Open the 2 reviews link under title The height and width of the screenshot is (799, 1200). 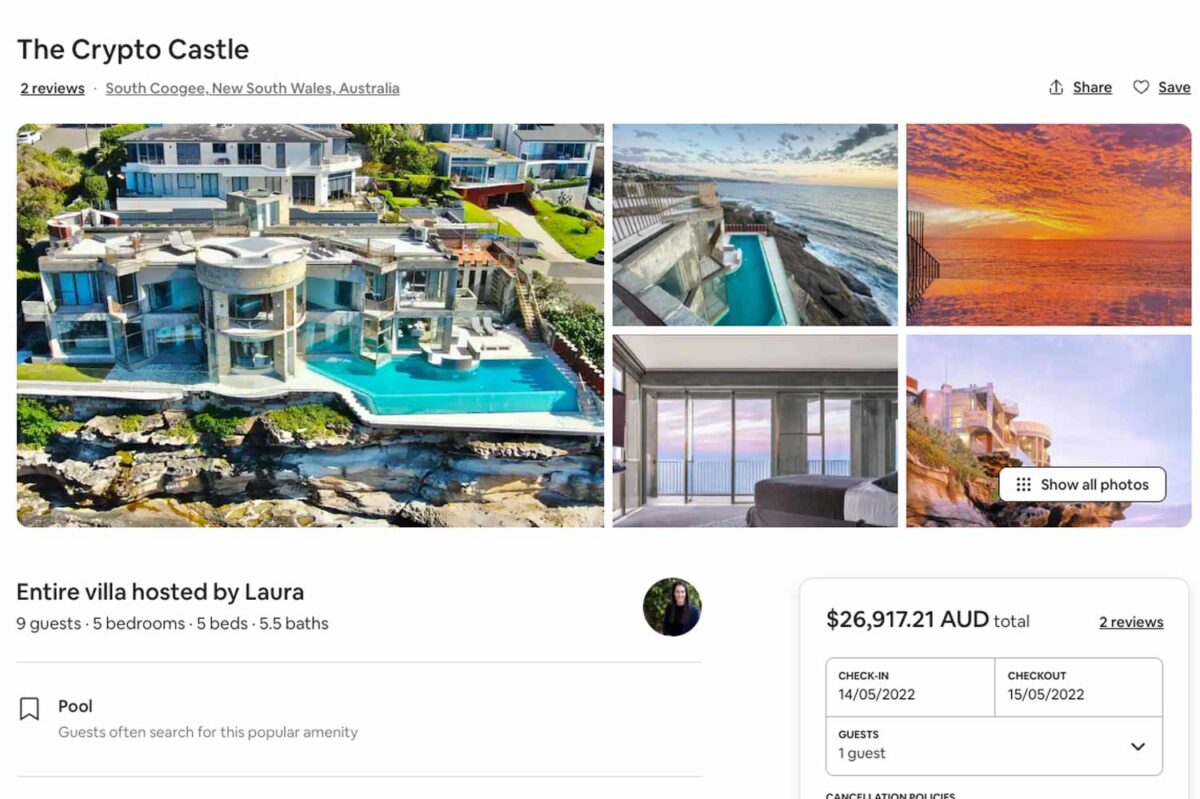click(x=52, y=88)
